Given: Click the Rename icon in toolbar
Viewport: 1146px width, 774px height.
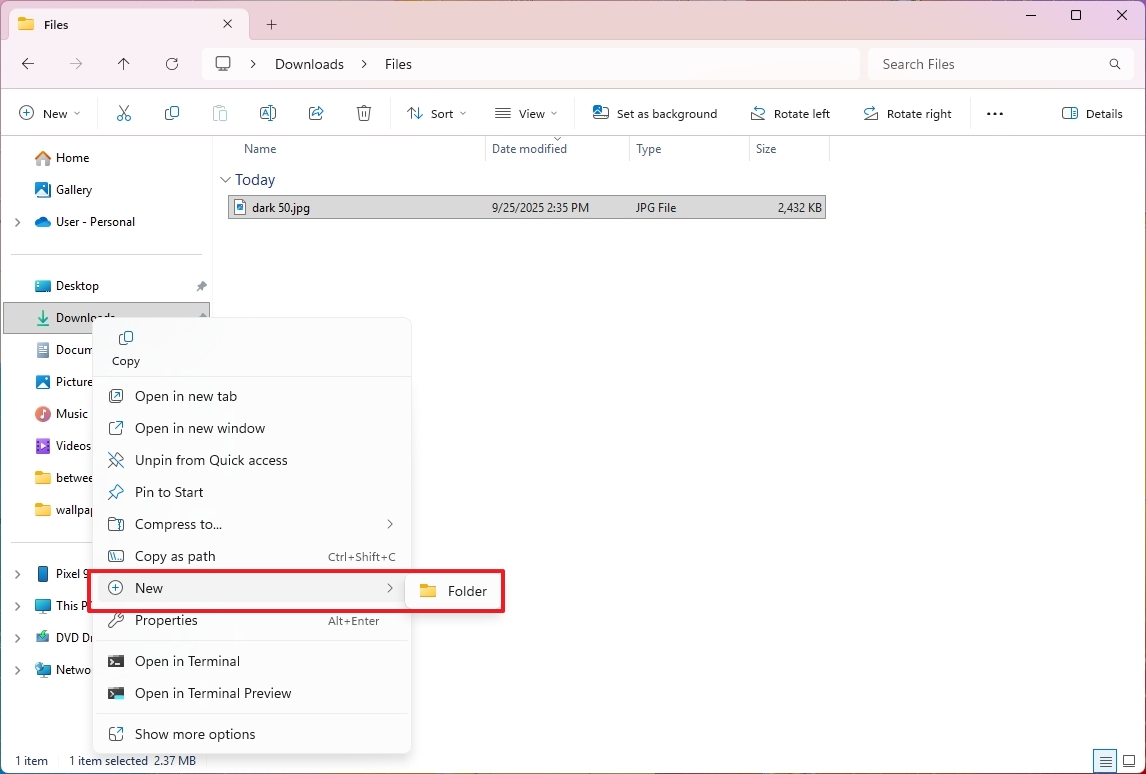Looking at the screenshot, I should point(267,113).
